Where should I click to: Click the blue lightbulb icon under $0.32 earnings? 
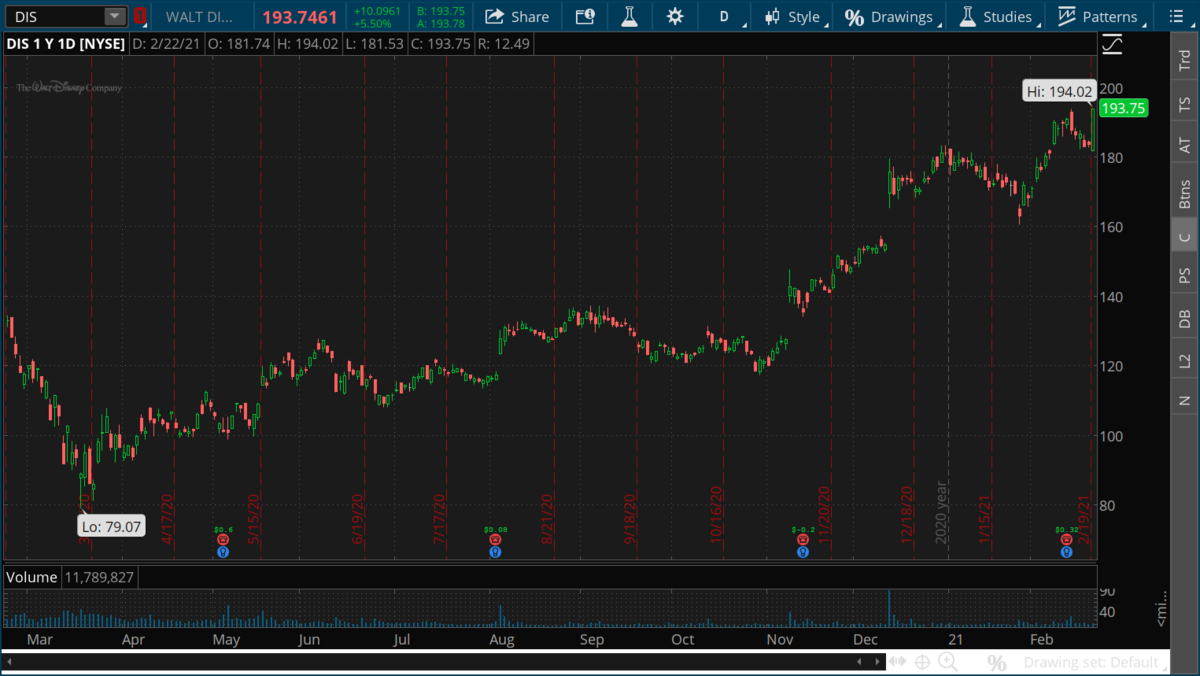click(x=1067, y=551)
